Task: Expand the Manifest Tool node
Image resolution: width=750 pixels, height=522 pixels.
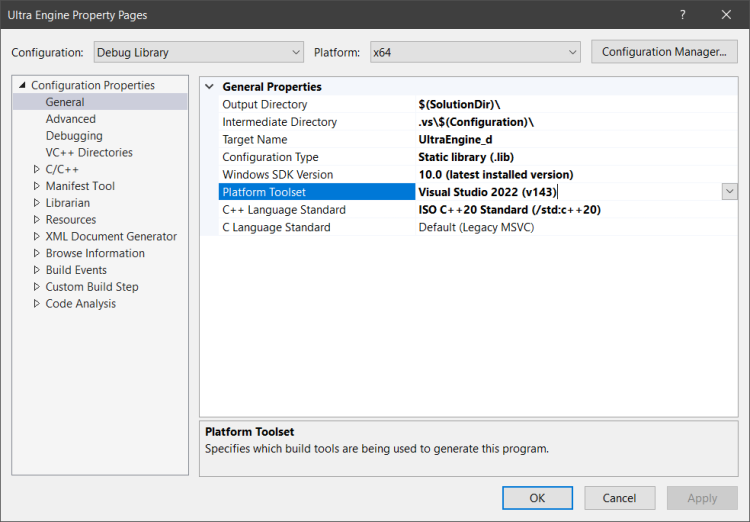Action: (x=36, y=186)
